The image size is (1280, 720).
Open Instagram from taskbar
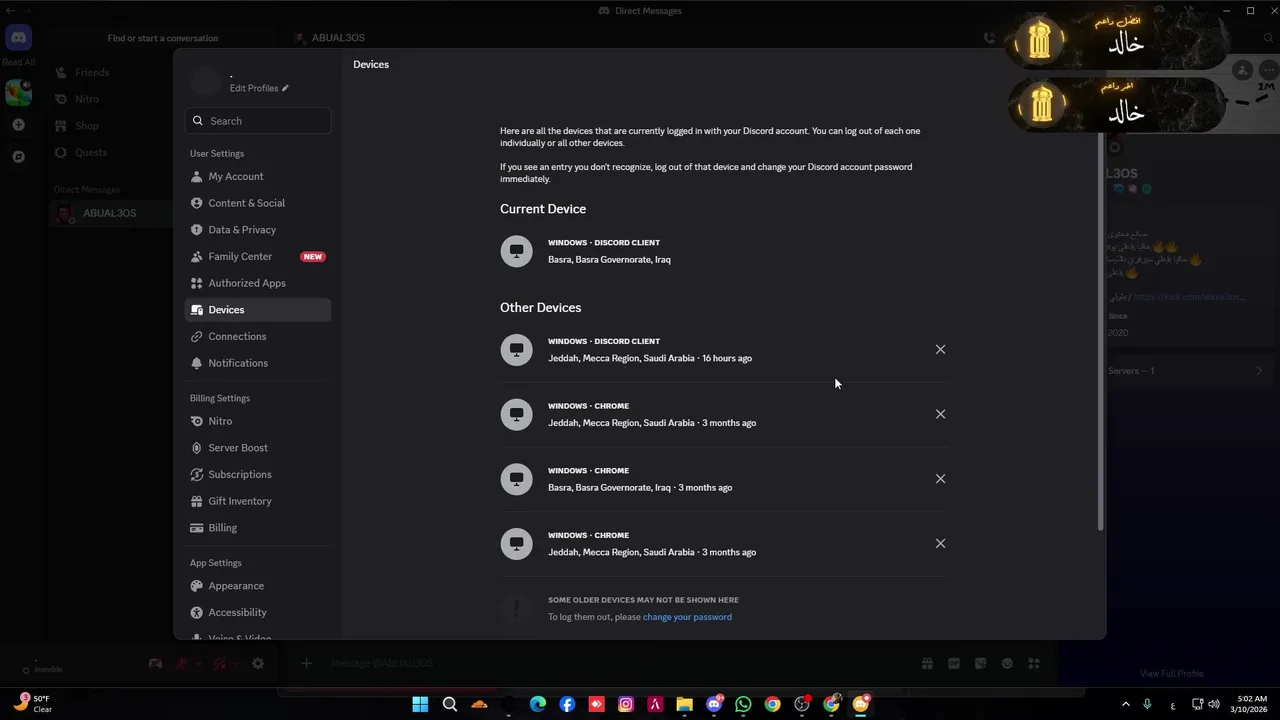(626, 704)
